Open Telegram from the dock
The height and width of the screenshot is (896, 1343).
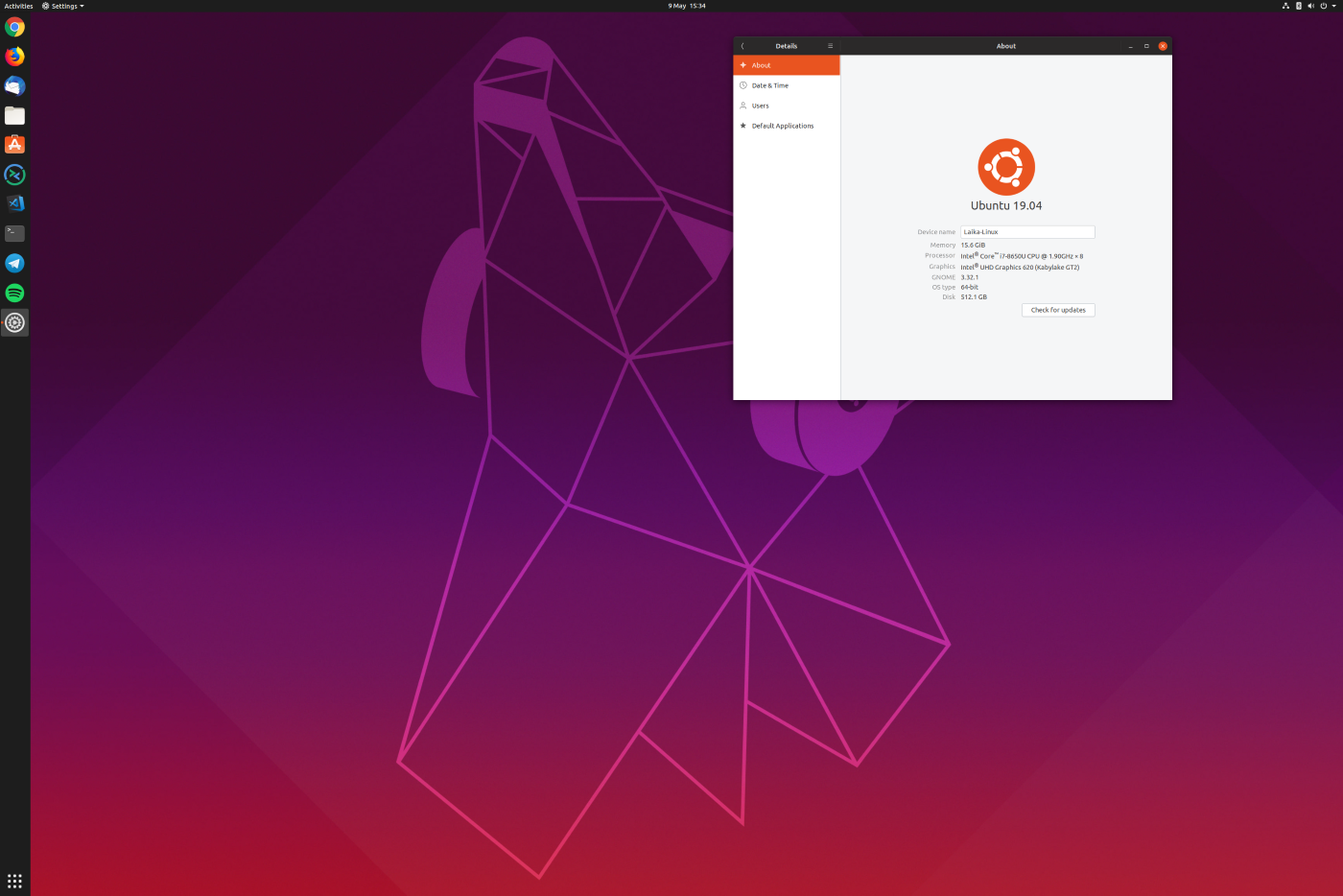click(x=14, y=263)
